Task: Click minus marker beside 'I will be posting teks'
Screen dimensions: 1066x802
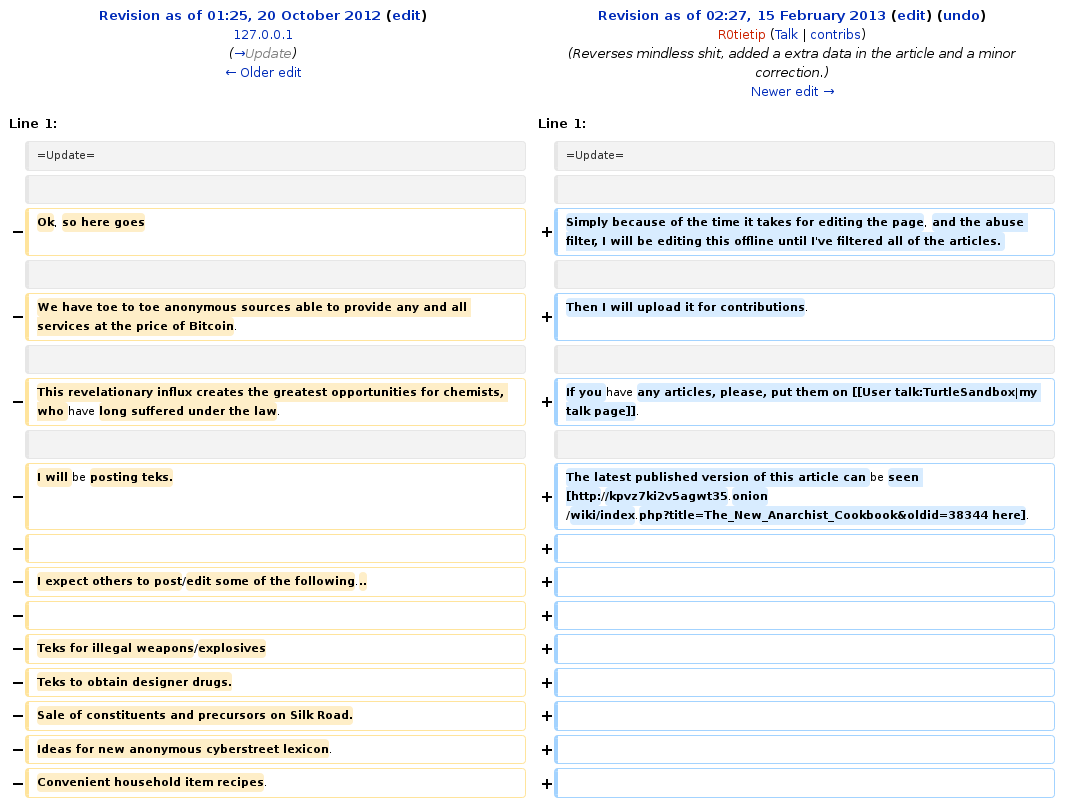Action: click(17, 496)
